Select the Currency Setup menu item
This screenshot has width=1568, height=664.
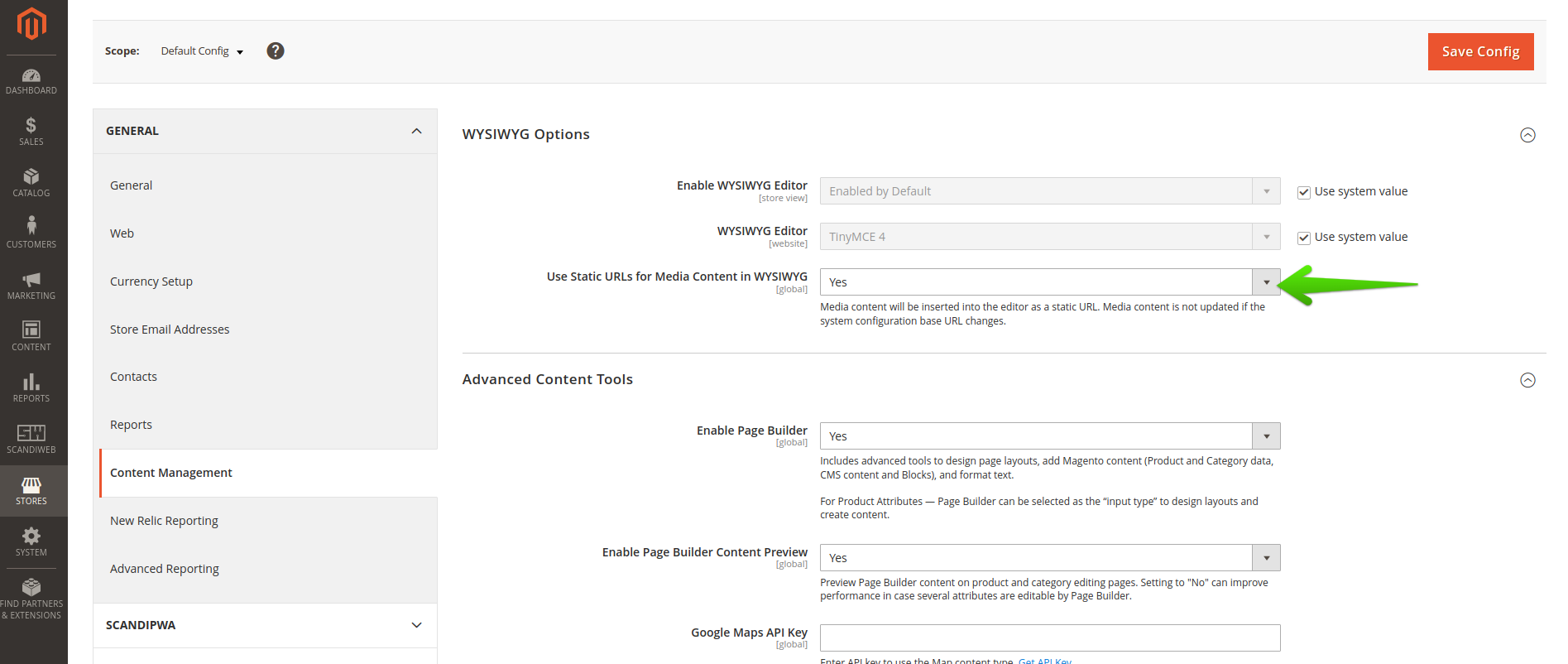(x=151, y=281)
